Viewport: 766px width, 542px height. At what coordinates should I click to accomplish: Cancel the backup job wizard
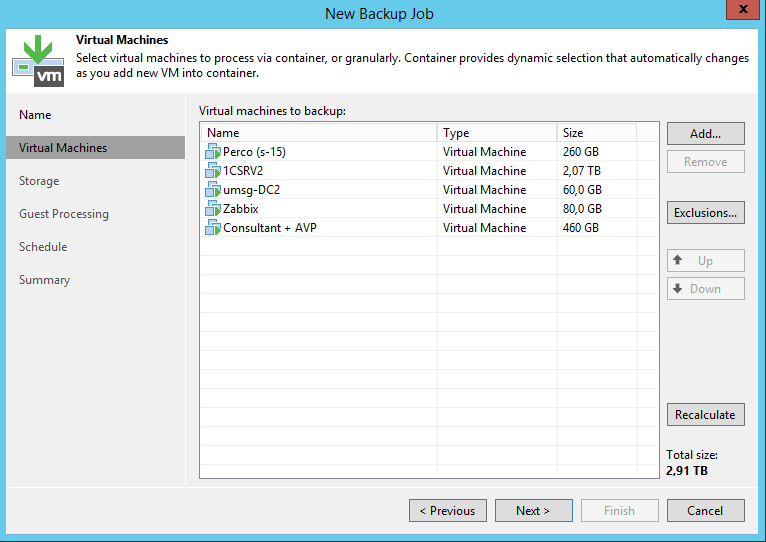coord(705,511)
